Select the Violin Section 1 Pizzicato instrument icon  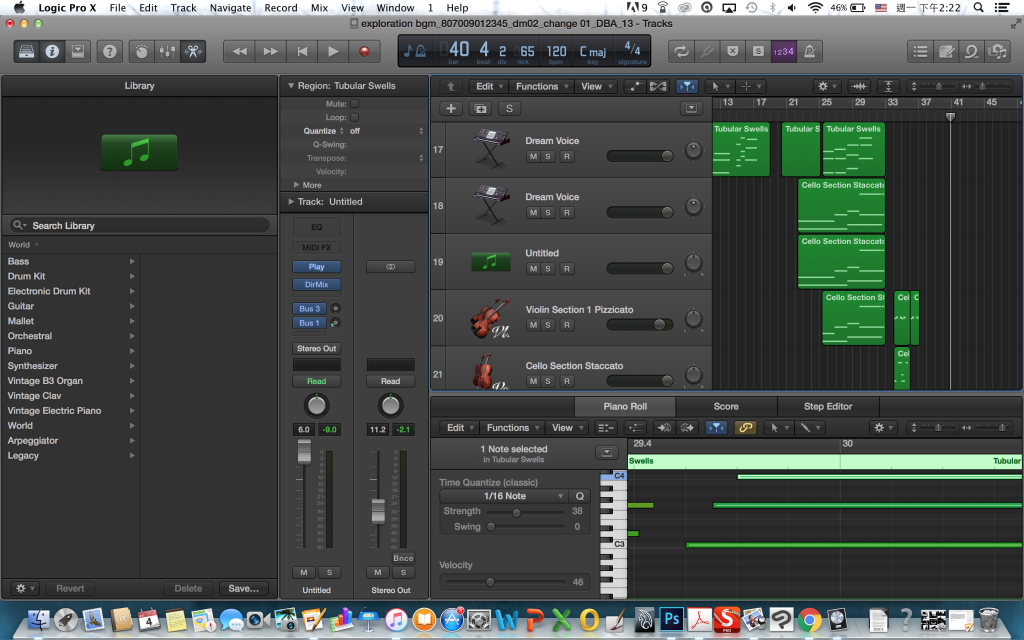pos(490,318)
